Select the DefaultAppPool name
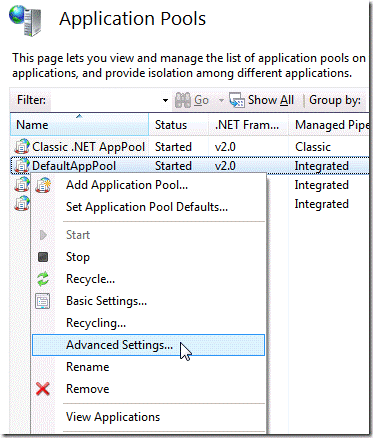The width and height of the screenshot is (373, 438). pos(74,166)
